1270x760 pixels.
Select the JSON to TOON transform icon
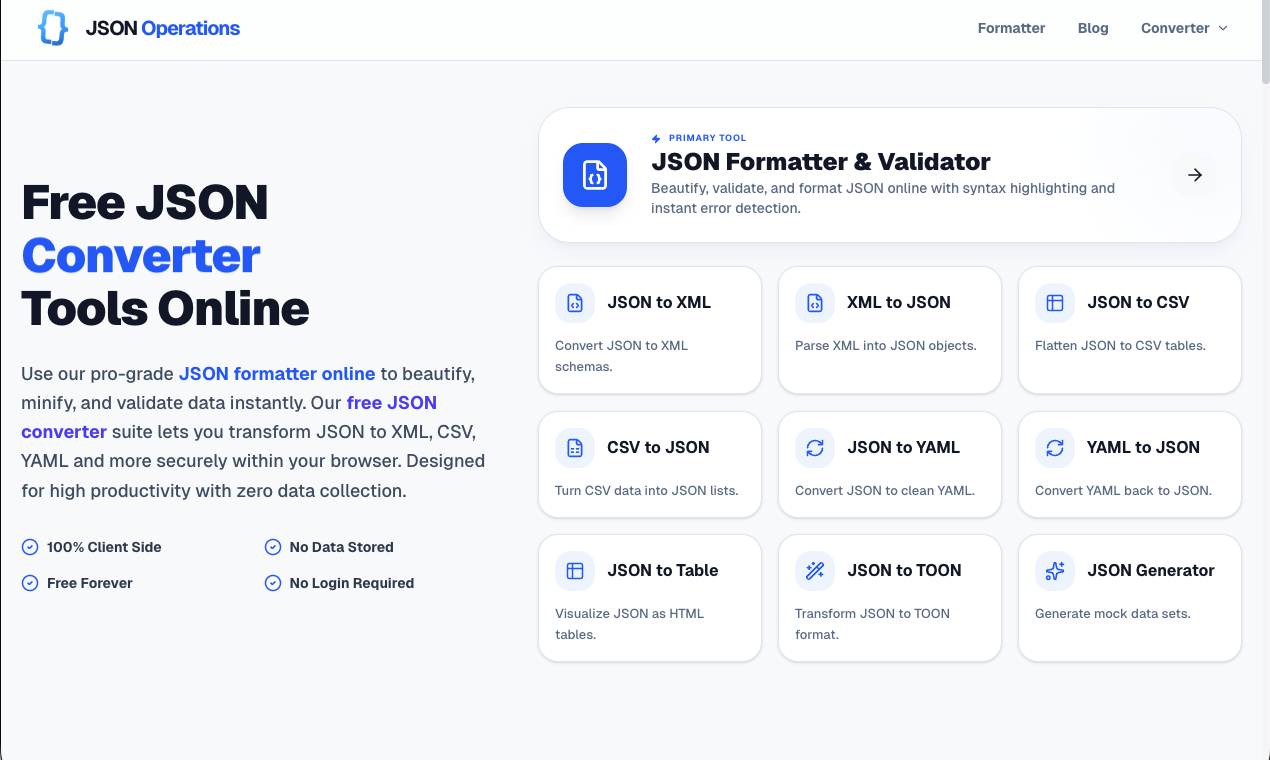point(814,570)
